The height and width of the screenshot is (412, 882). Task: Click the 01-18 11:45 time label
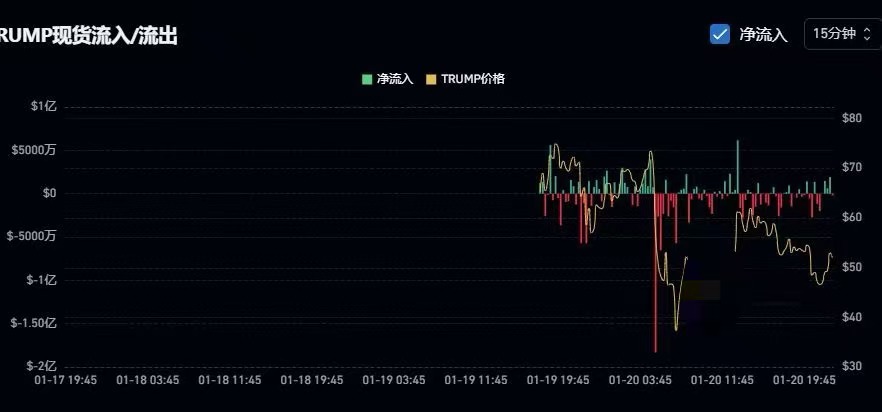tap(230, 380)
